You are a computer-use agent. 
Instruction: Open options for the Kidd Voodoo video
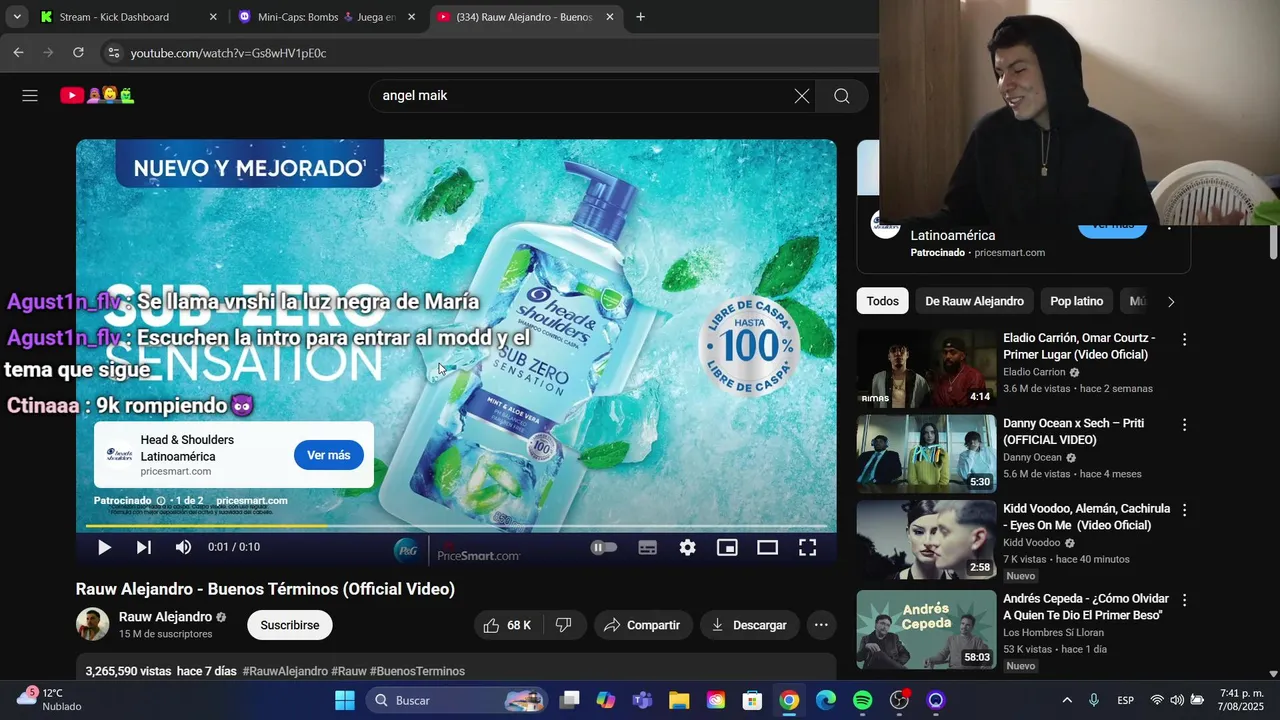click(1184, 510)
